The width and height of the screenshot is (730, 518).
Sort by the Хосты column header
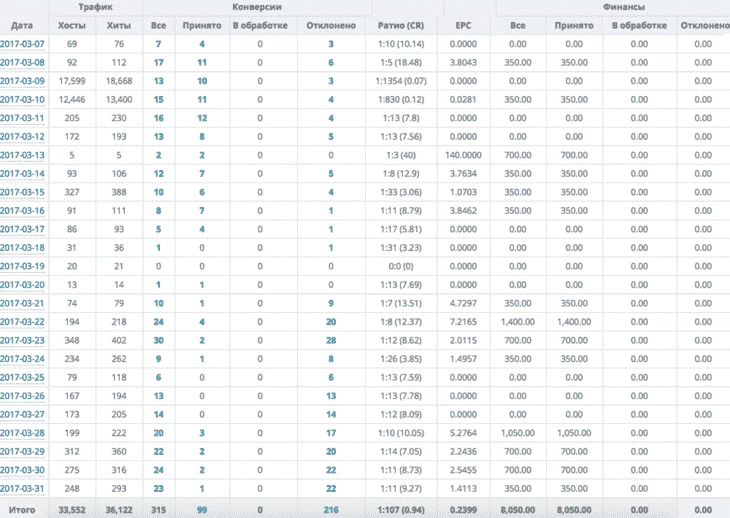click(x=72, y=26)
